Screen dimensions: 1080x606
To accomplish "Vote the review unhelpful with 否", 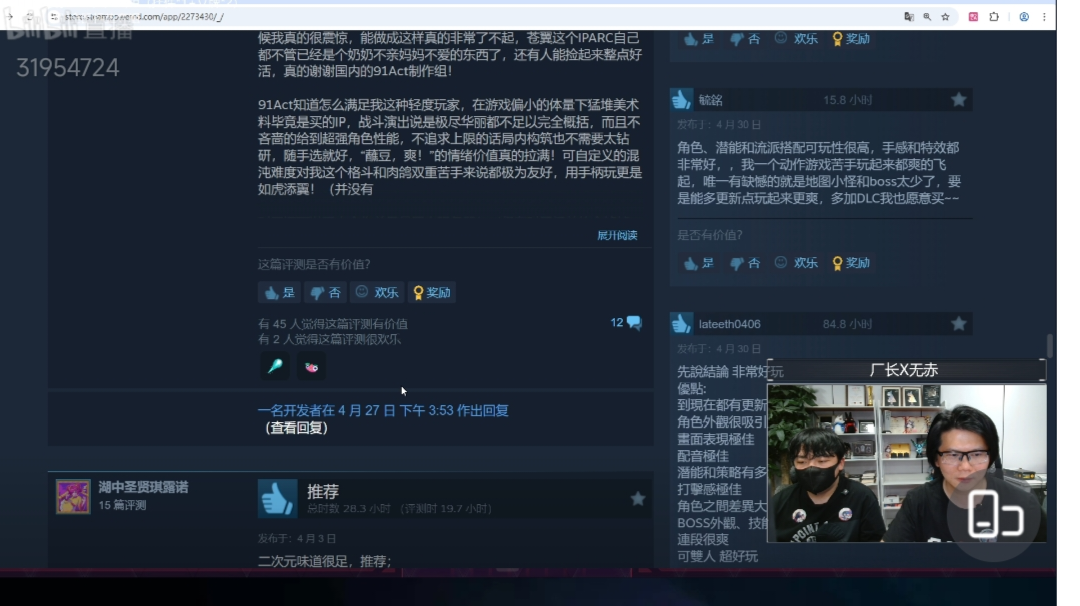I will 324,292.
